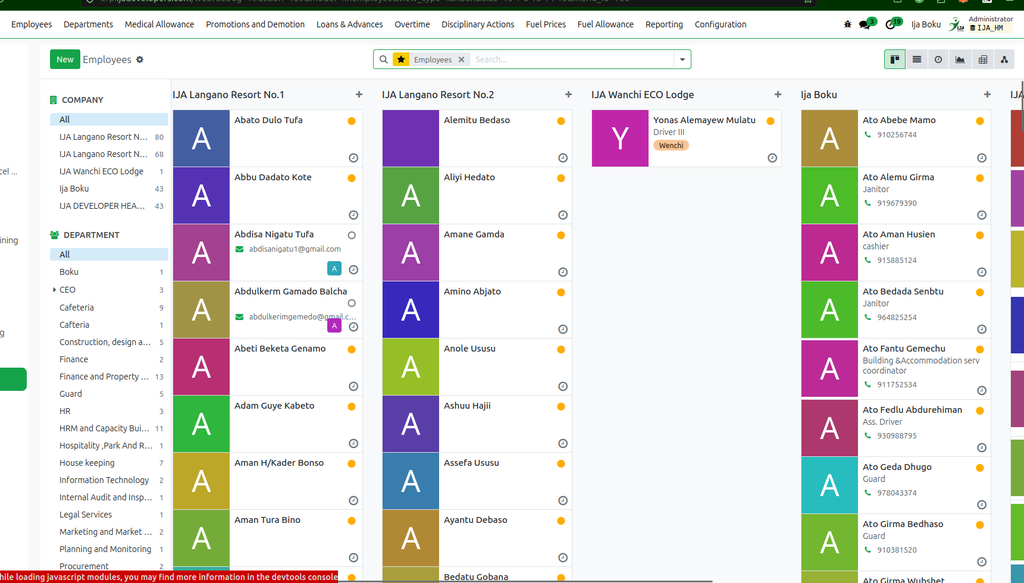Image resolution: width=1024 pixels, height=583 pixels.
Task: Open activity clock on Yonas Alemayew Mulatu card
Action: pos(772,158)
